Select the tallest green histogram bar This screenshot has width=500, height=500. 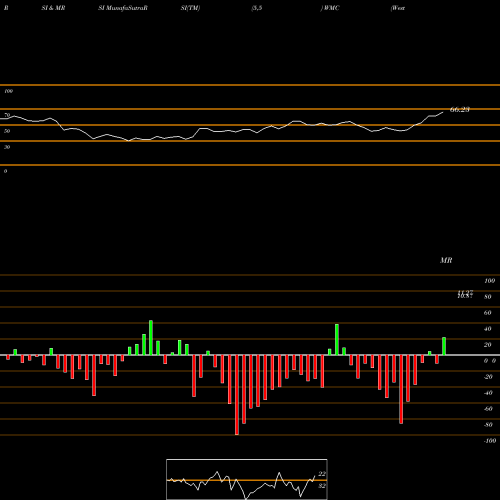point(151,338)
